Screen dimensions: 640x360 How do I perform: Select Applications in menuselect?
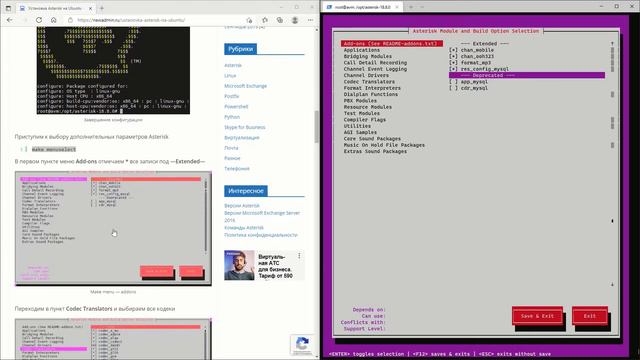pyautogui.click(x=362, y=50)
